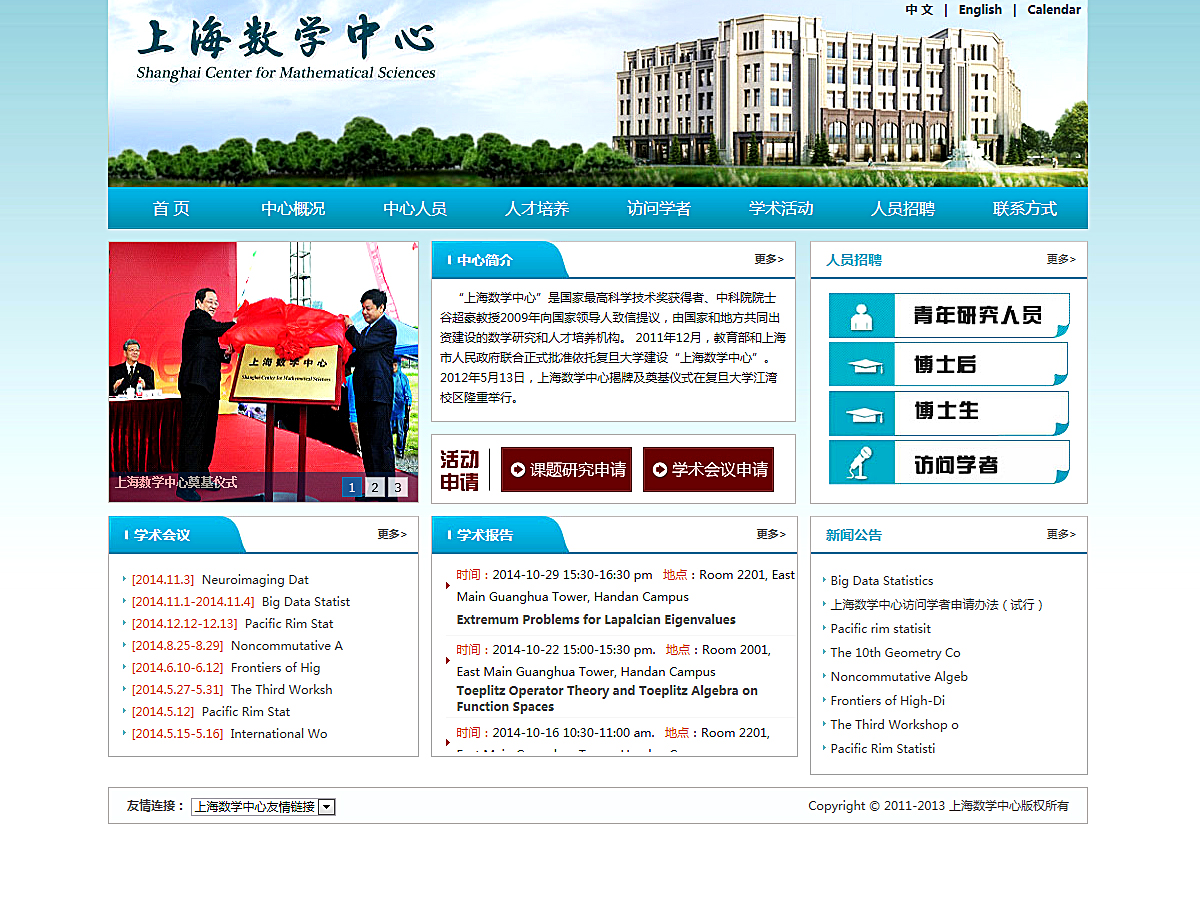Expand the 上海数学中心友情链接 dropdown
The height and width of the screenshot is (921, 1200).
pyautogui.click(x=263, y=807)
